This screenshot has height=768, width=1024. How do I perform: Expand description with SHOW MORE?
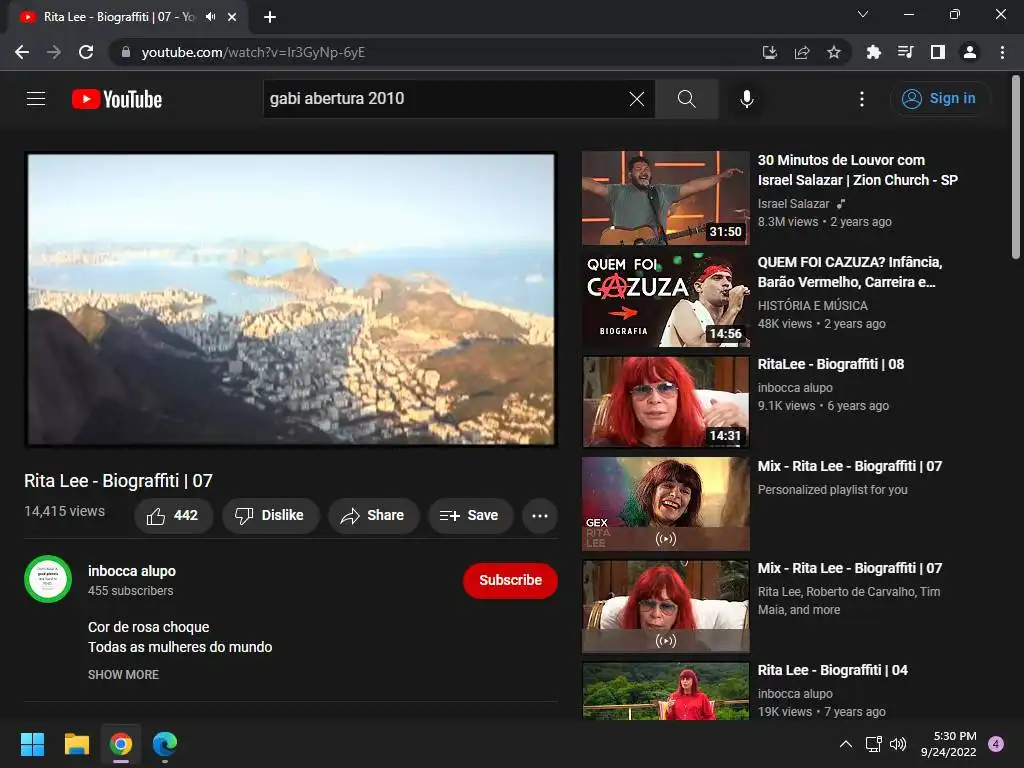tap(123, 675)
